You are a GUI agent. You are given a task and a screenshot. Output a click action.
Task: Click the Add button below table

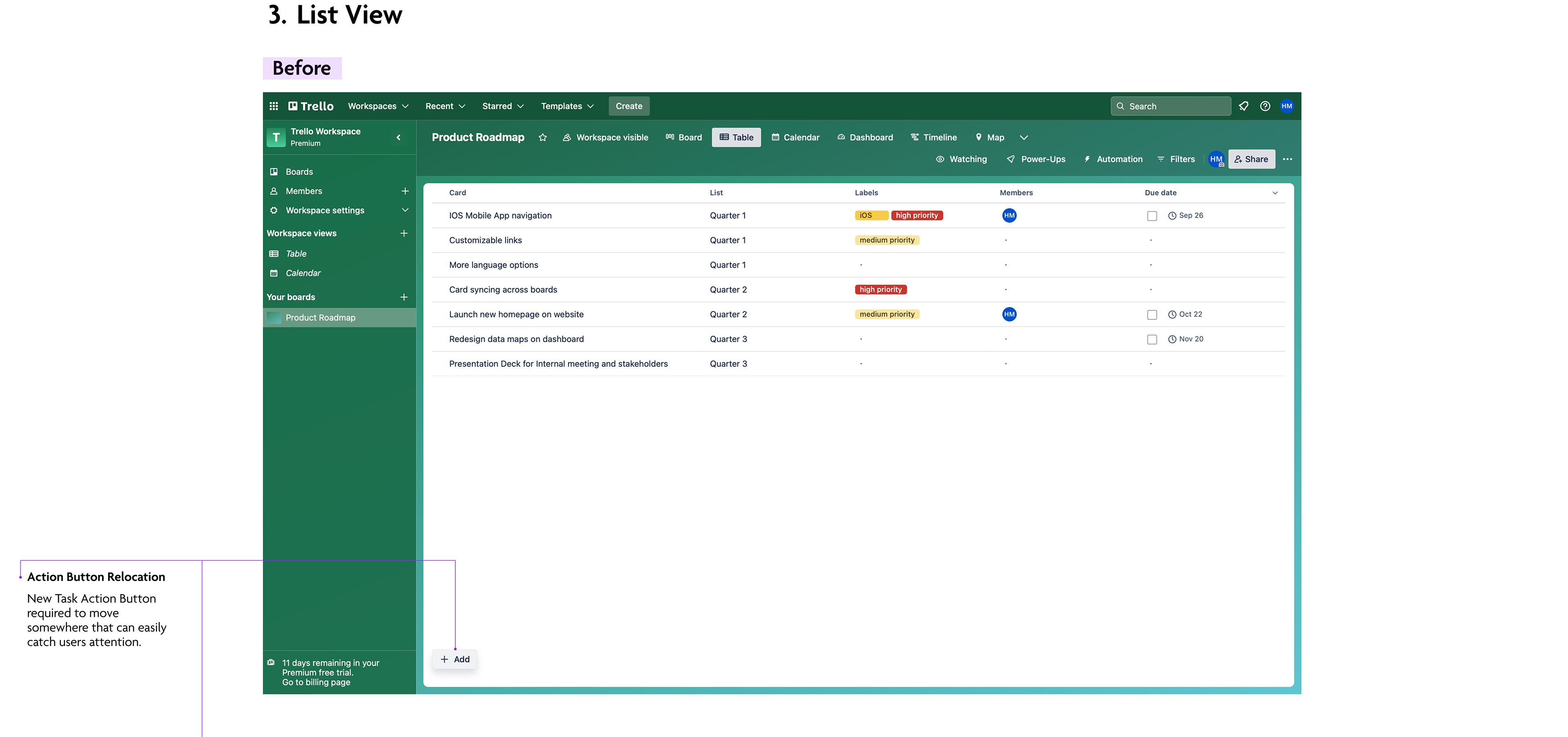coord(454,659)
